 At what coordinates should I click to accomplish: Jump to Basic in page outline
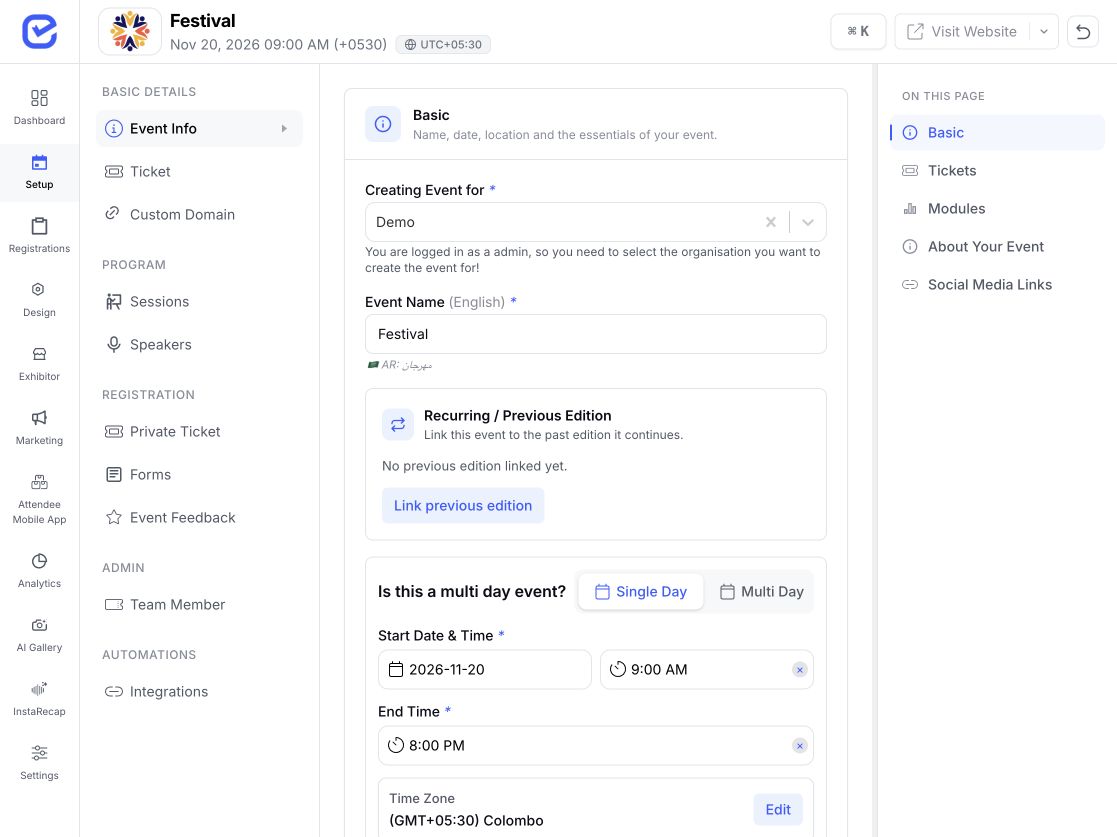(x=997, y=132)
